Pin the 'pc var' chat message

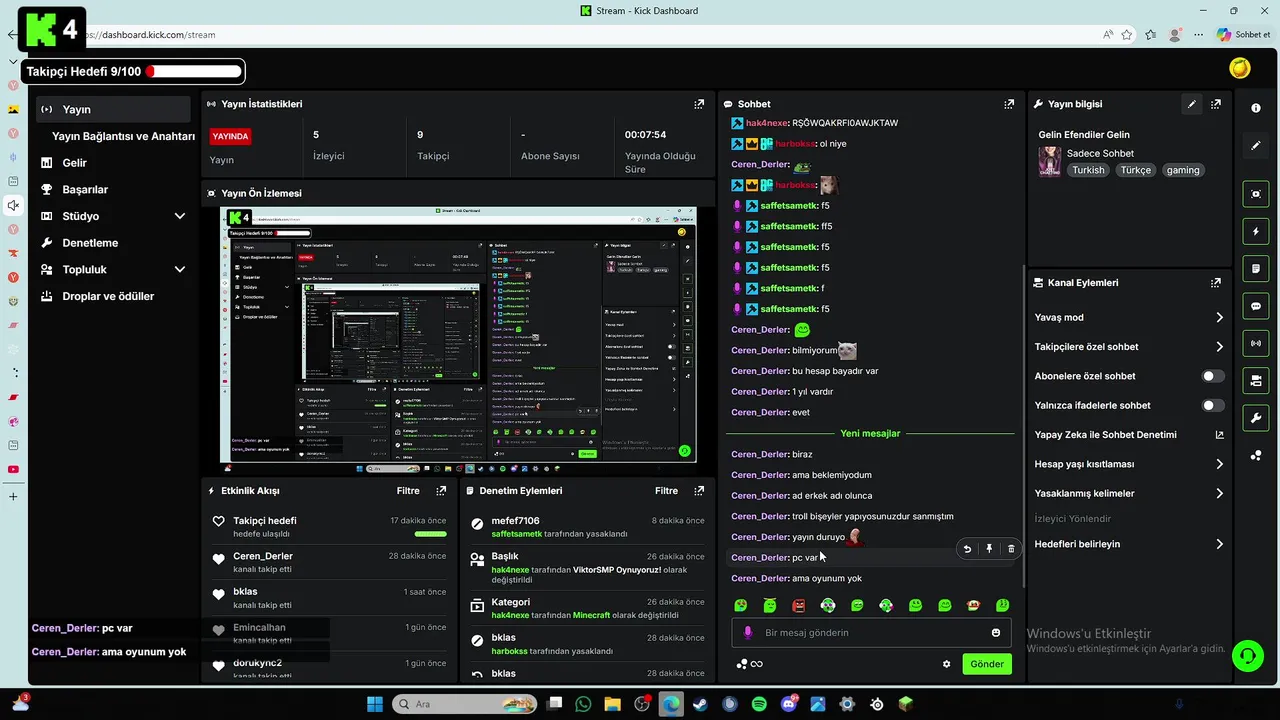coord(989,549)
